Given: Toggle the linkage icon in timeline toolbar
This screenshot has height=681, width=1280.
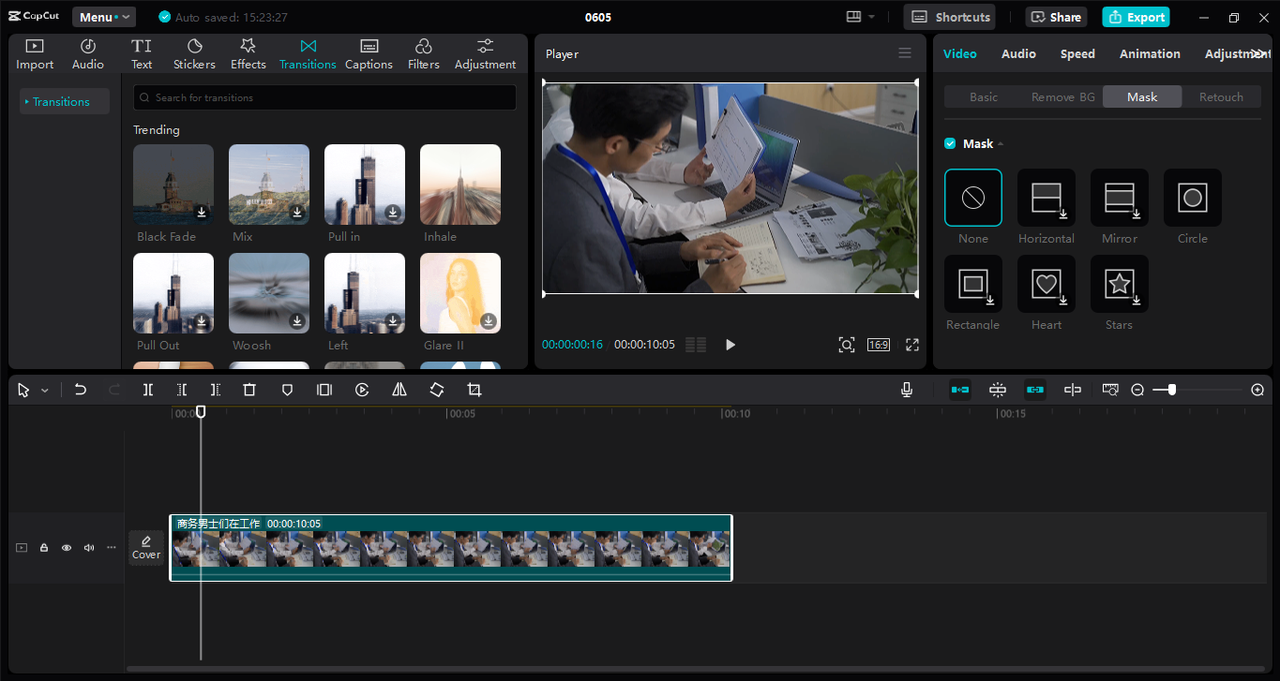Looking at the screenshot, I should click(x=1035, y=390).
